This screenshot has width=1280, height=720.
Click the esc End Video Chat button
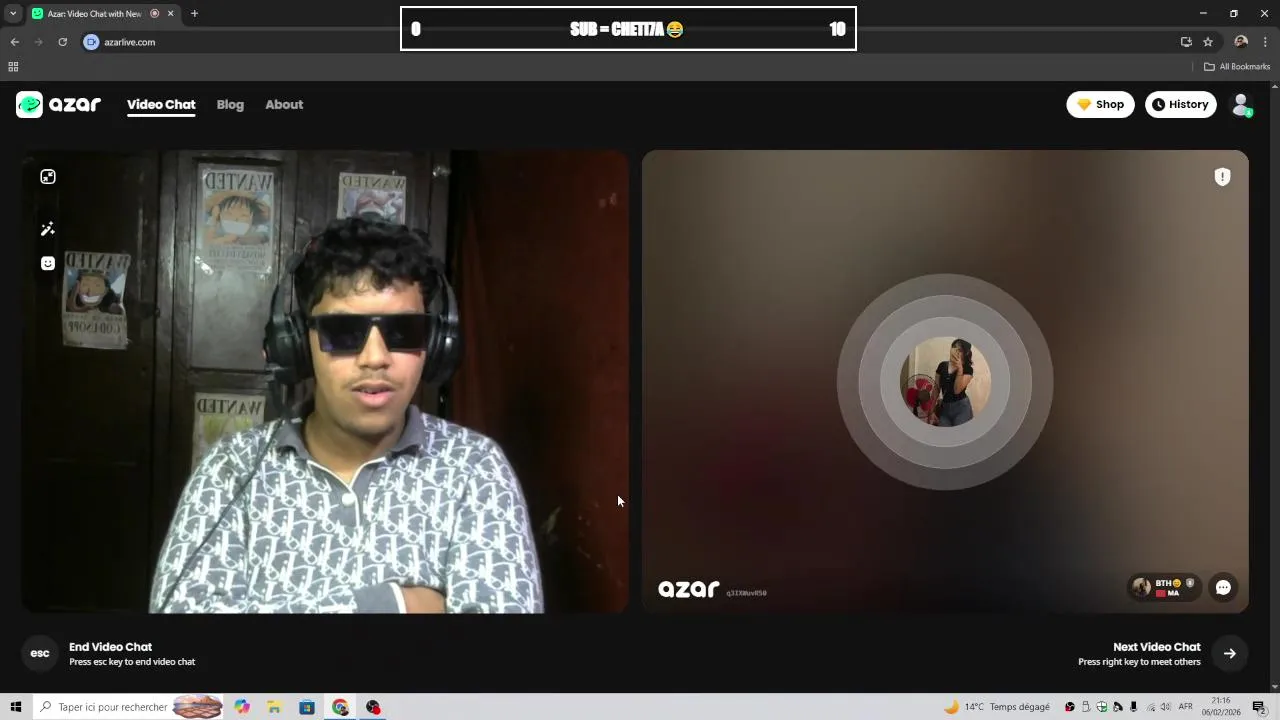coord(40,653)
